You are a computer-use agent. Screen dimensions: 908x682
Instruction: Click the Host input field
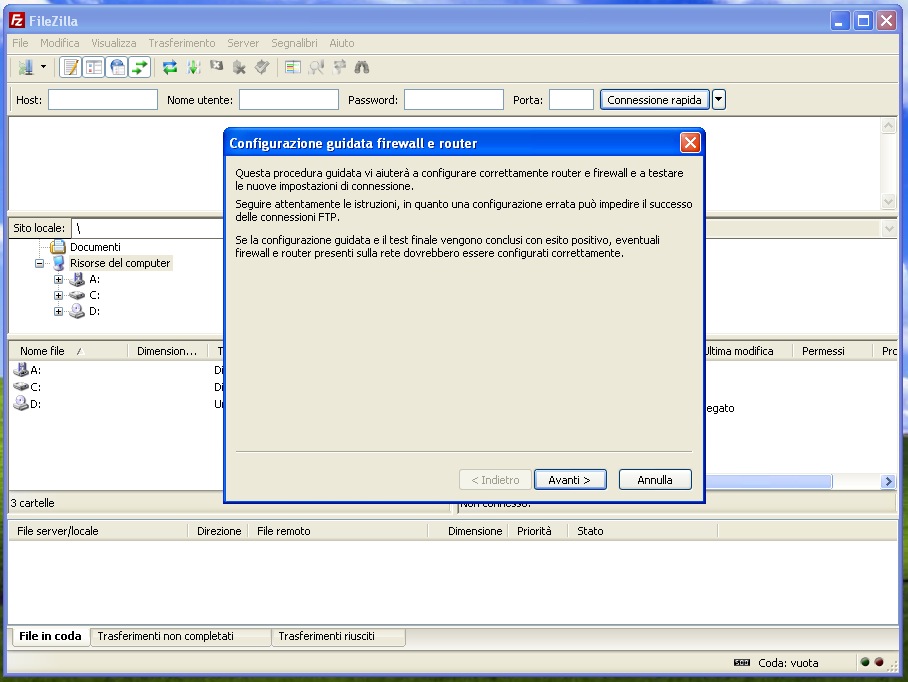102,99
